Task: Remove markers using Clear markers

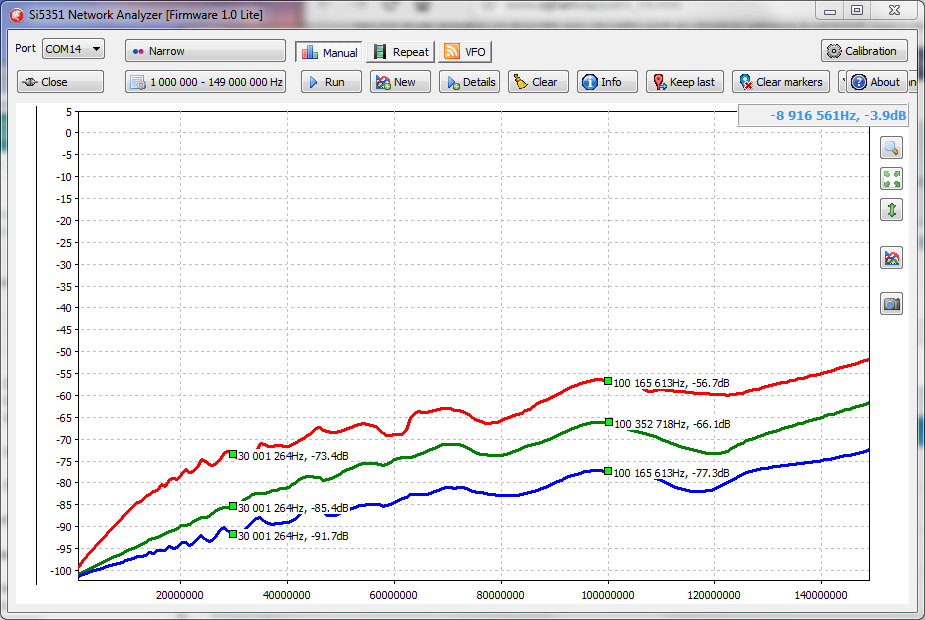Action: 780,82
